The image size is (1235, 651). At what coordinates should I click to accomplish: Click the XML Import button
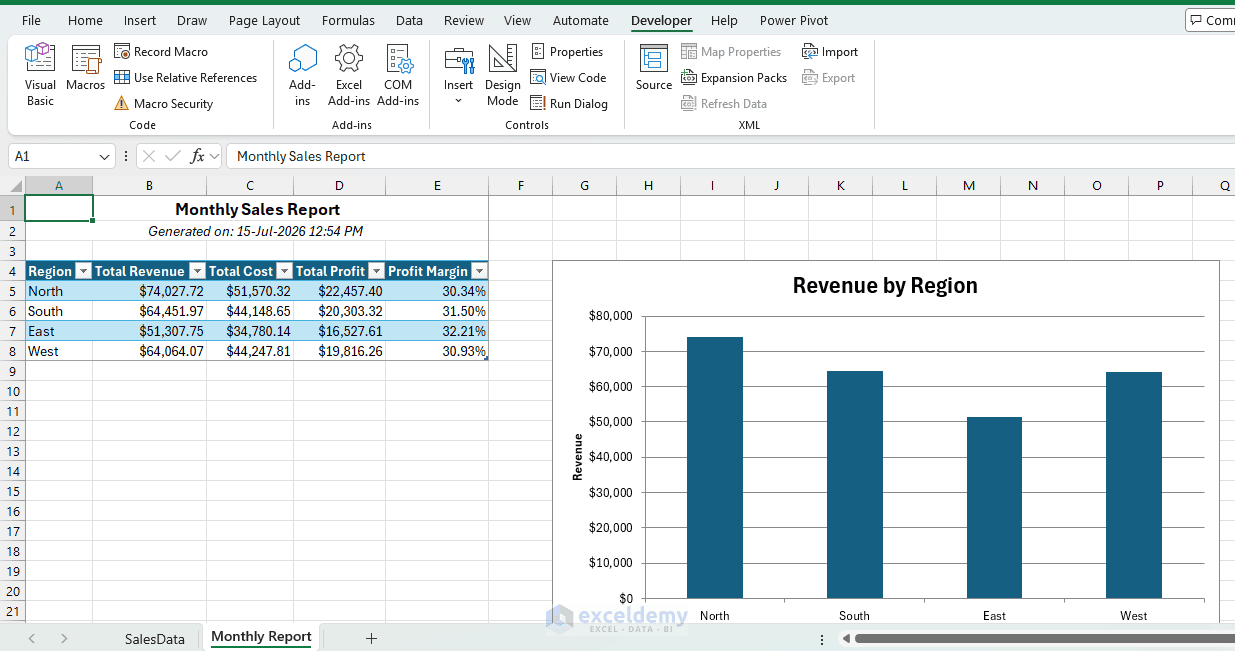[x=830, y=51]
